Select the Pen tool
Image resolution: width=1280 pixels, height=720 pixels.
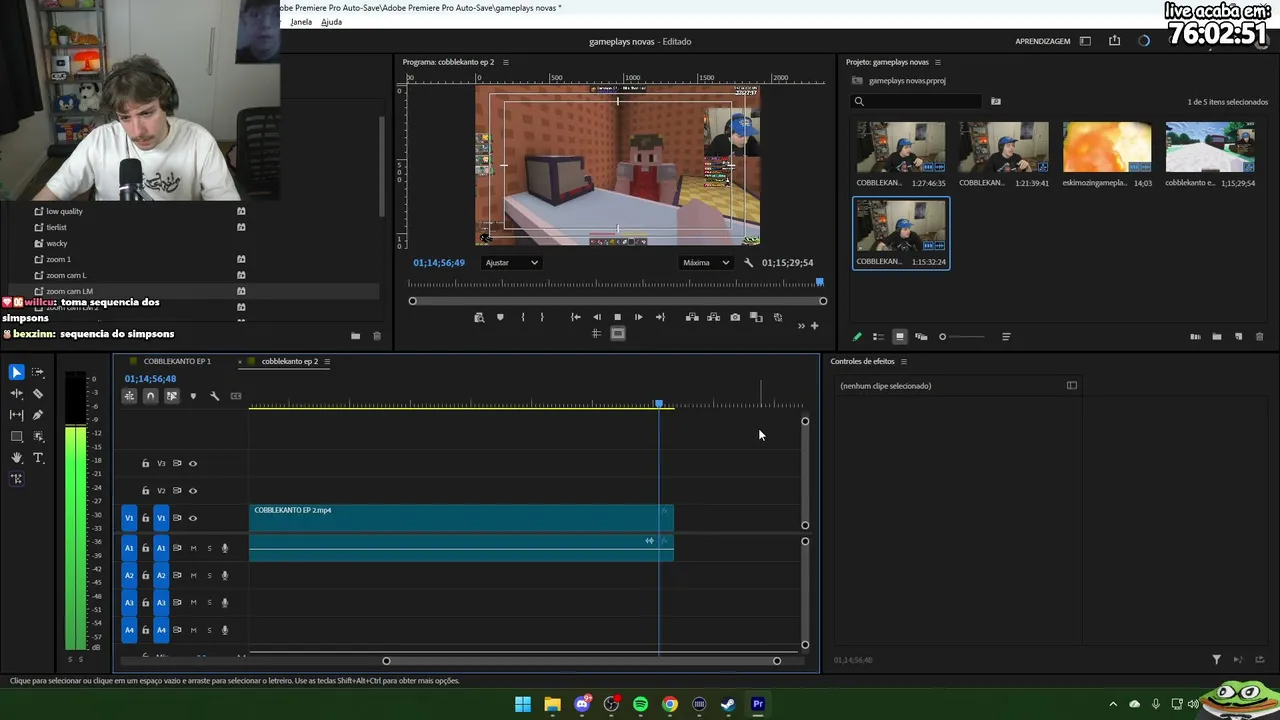(38, 415)
